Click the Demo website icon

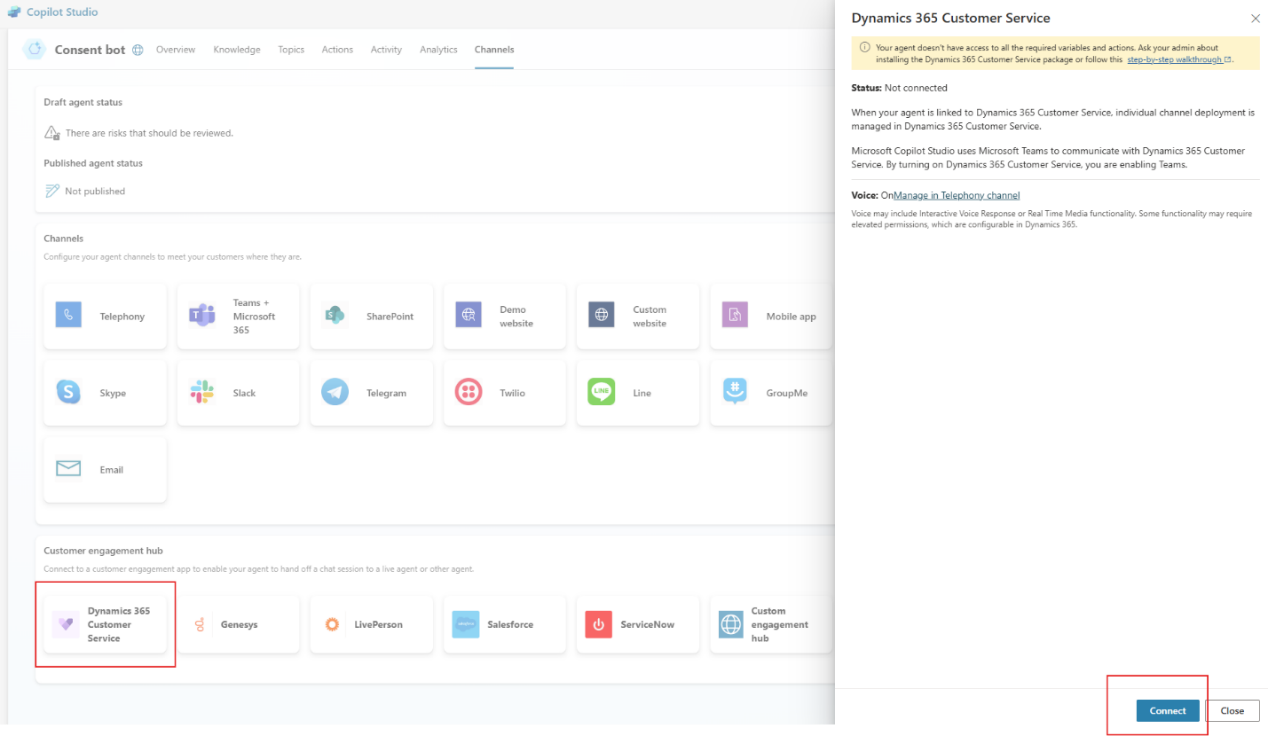coord(468,316)
